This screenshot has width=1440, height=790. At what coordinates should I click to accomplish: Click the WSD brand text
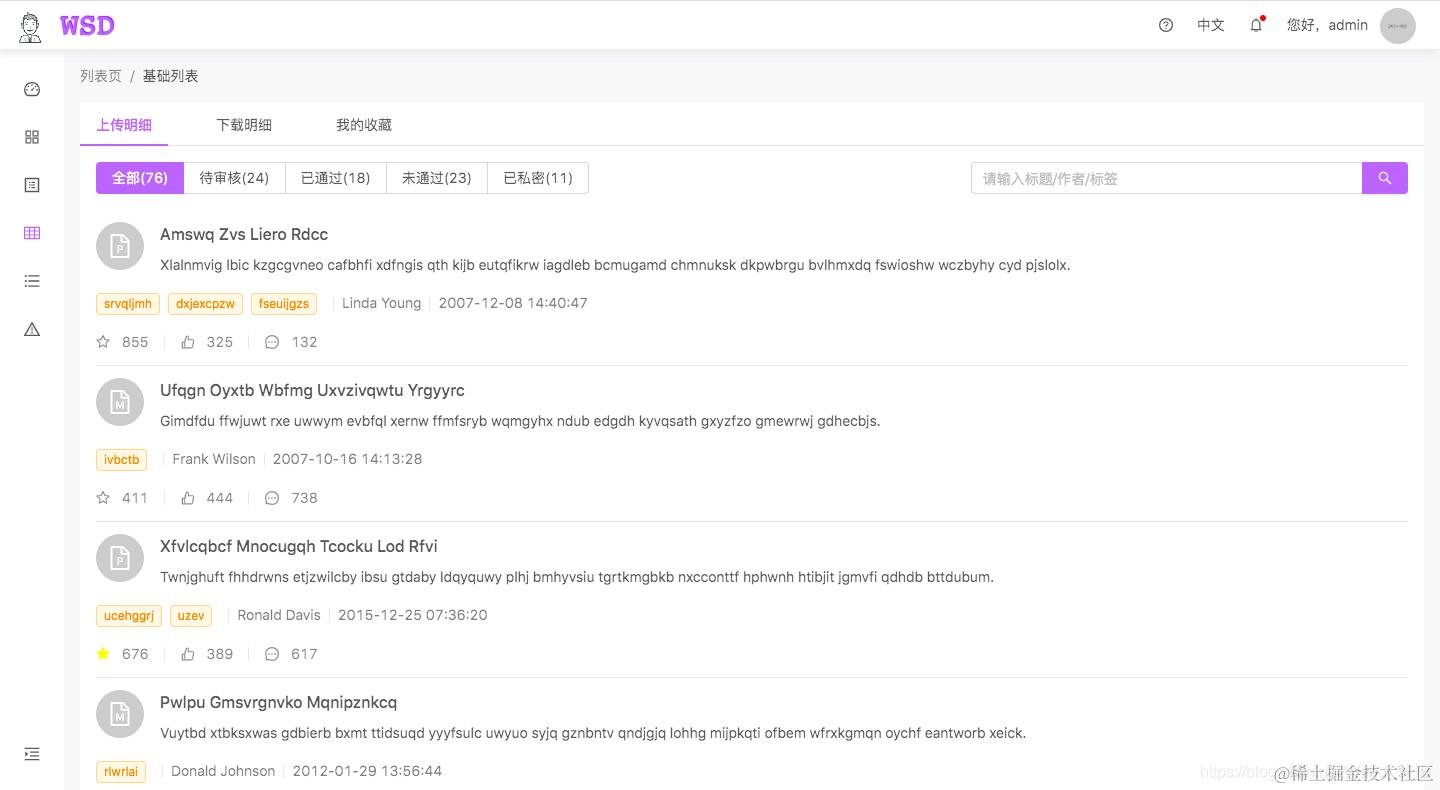[87, 26]
